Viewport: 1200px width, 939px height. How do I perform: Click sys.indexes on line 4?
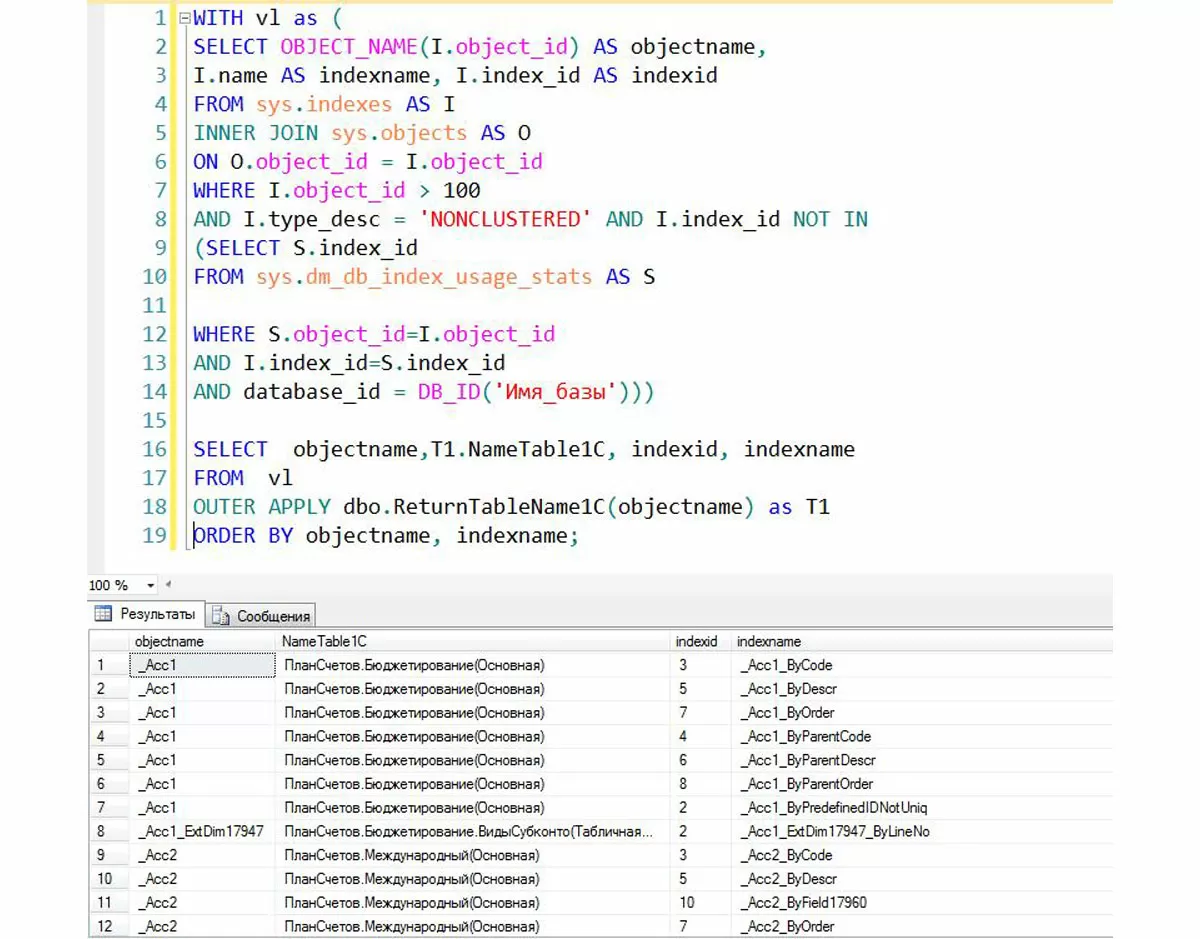coord(324,104)
